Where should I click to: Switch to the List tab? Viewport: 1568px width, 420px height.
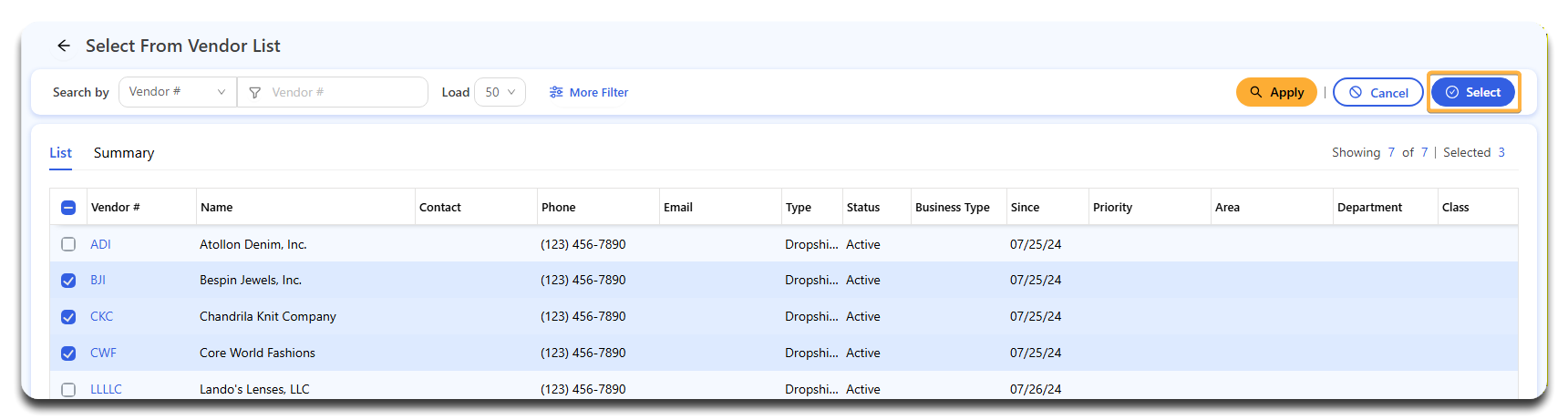[x=60, y=153]
